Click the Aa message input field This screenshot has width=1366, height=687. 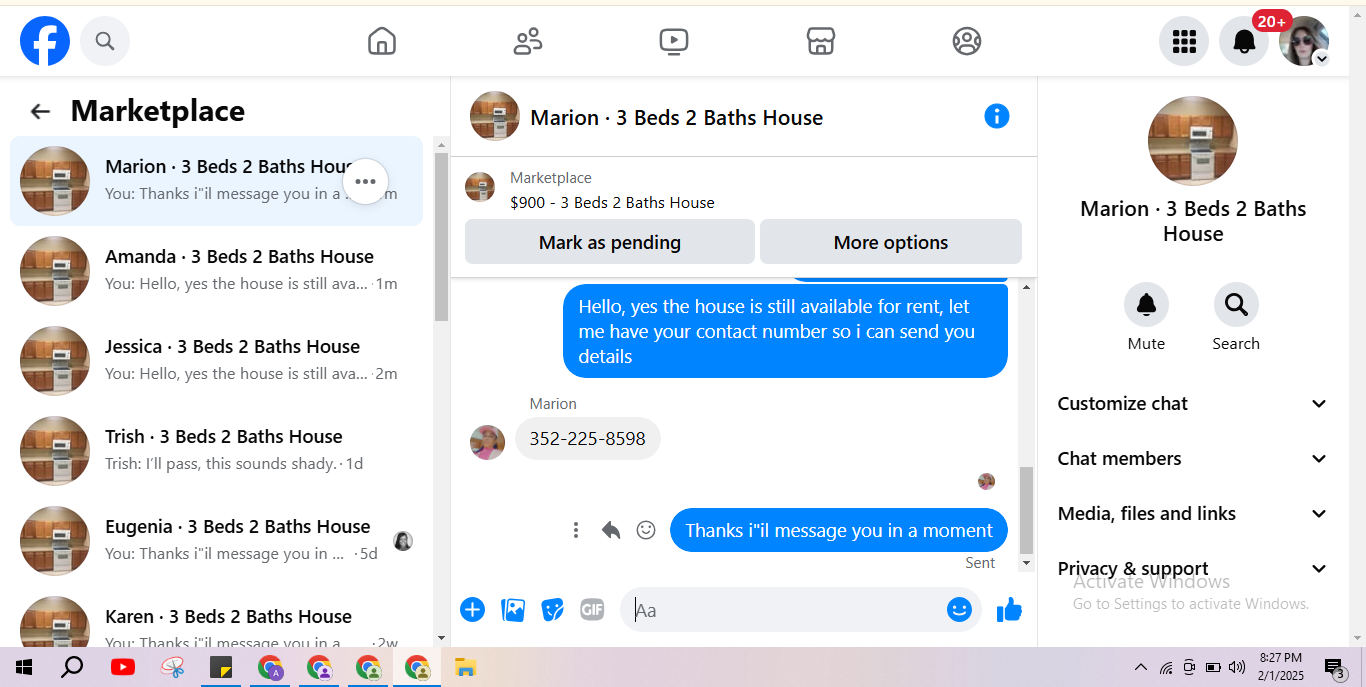(785, 610)
